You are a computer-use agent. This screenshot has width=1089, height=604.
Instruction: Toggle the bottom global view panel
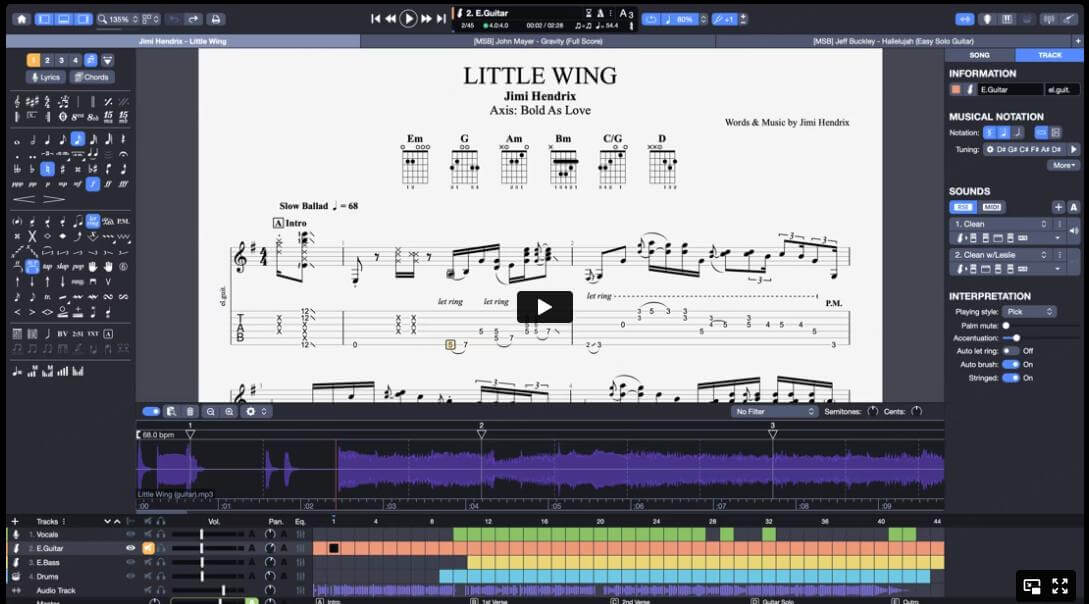point(64,19)
